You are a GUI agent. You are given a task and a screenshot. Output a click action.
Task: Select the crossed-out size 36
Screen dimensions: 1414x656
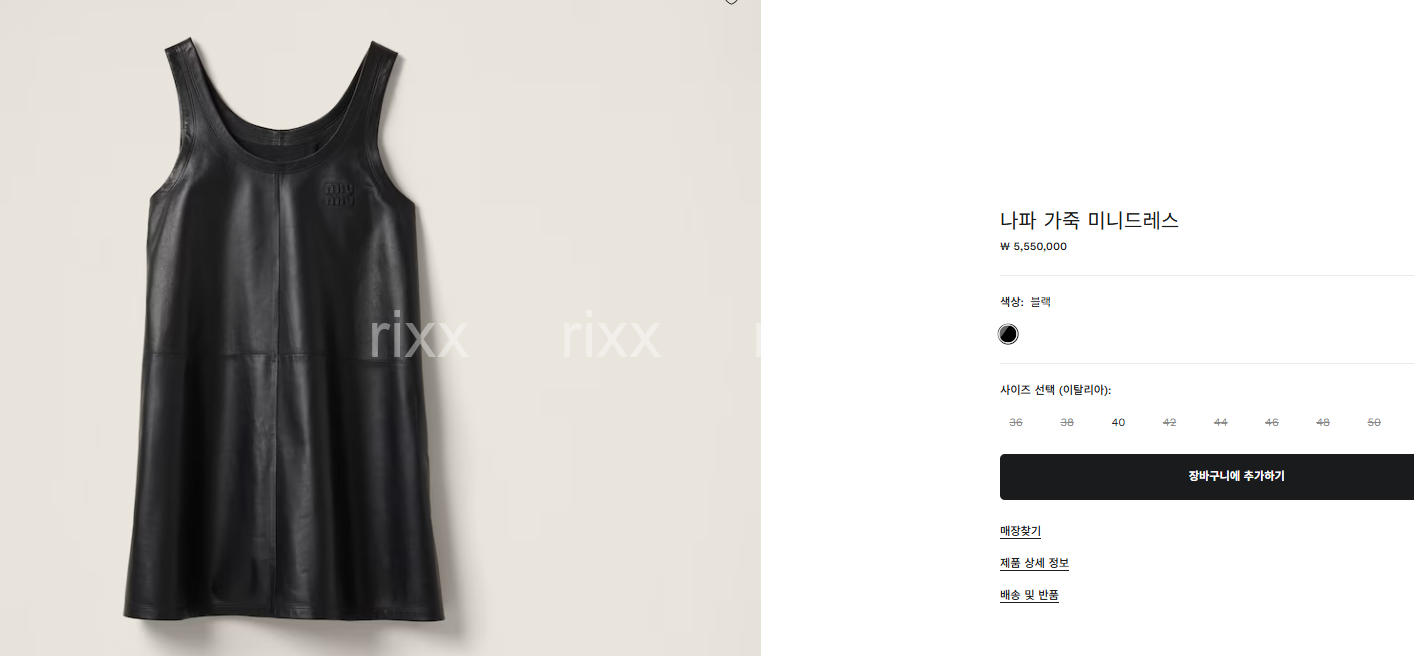click(x=1016, y=422)
